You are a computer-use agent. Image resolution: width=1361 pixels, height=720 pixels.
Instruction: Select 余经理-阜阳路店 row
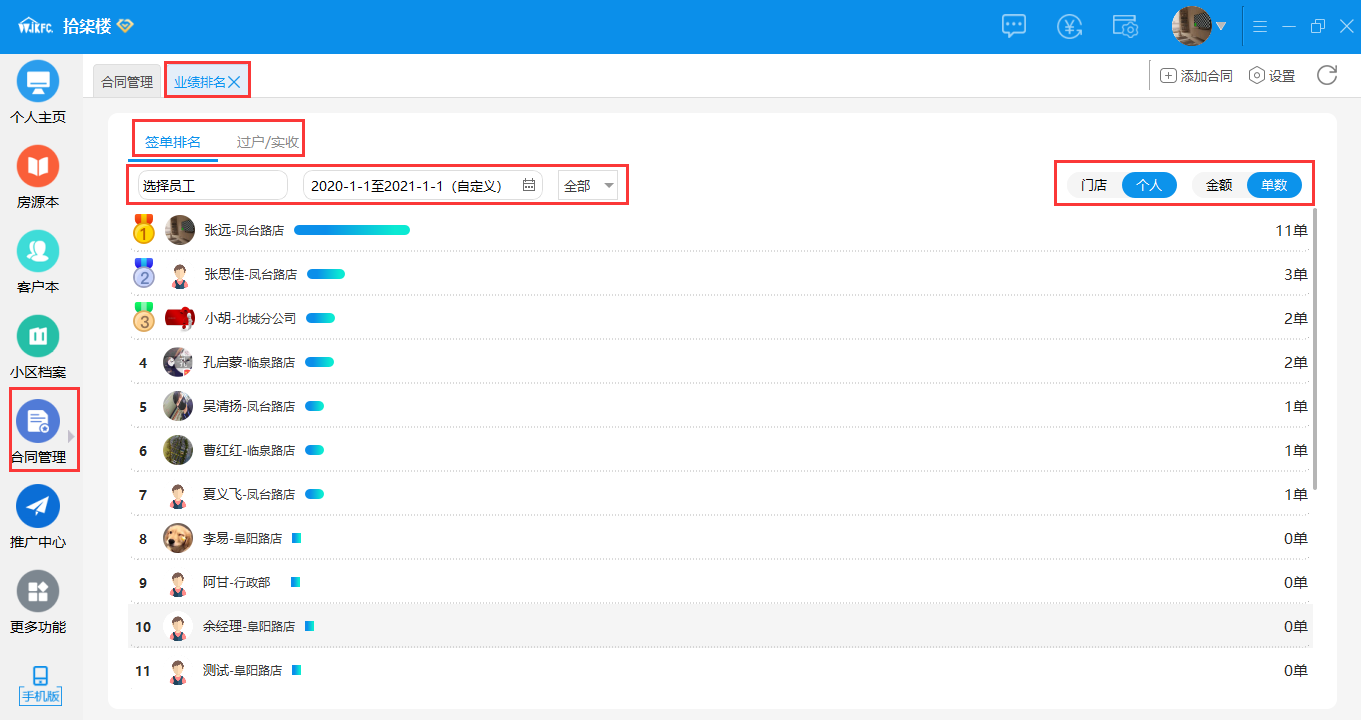[720, 626]
